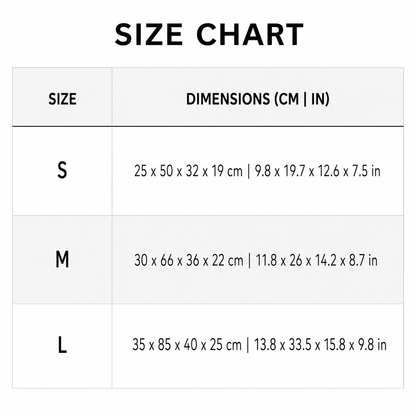This screenshot has height=416, width=416.
Task: Click the '25 x 50 x 32 x 19 cm' value
Action: coord(188,171)
